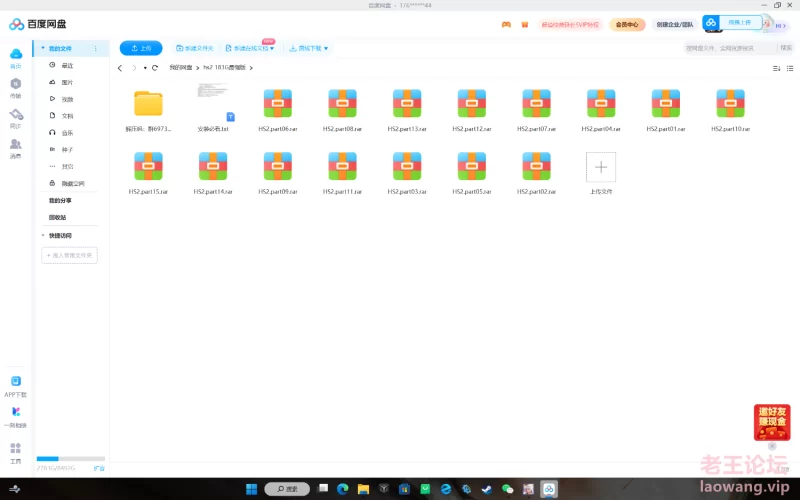
Task: Click the Expand capacity (扩容) link
Action: pyautogui.click(x=99, y=468)
